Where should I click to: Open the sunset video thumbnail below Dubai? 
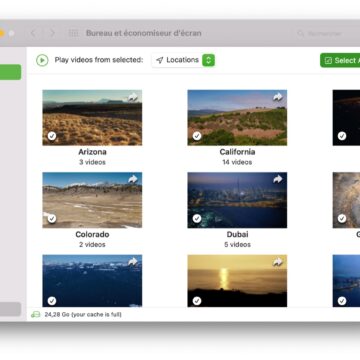coord(237,281)
